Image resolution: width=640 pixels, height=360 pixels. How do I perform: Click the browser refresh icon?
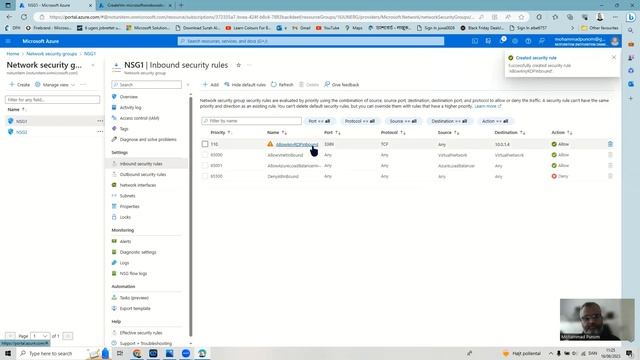(24, 17)
